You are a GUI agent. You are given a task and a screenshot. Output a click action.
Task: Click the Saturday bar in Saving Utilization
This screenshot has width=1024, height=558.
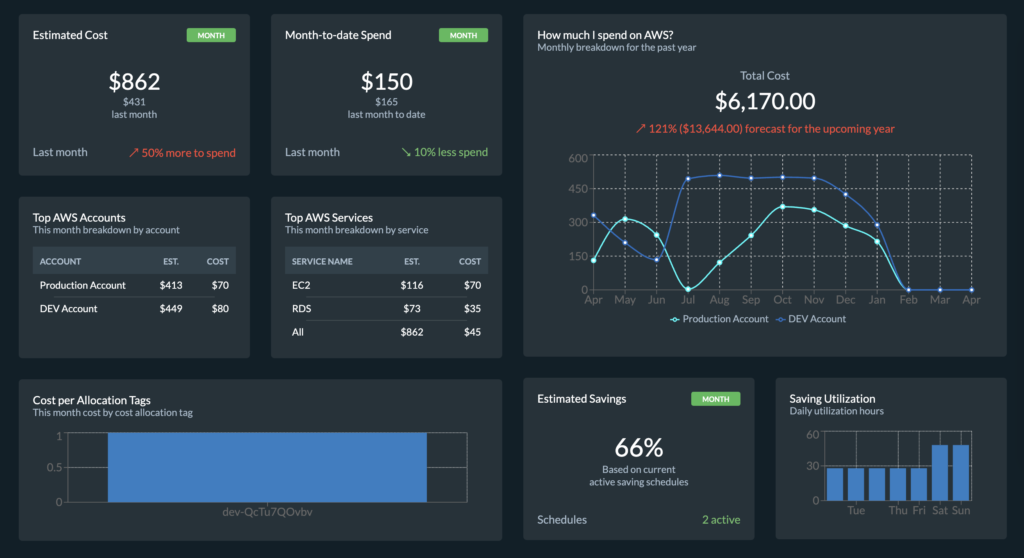coord(940,473)
